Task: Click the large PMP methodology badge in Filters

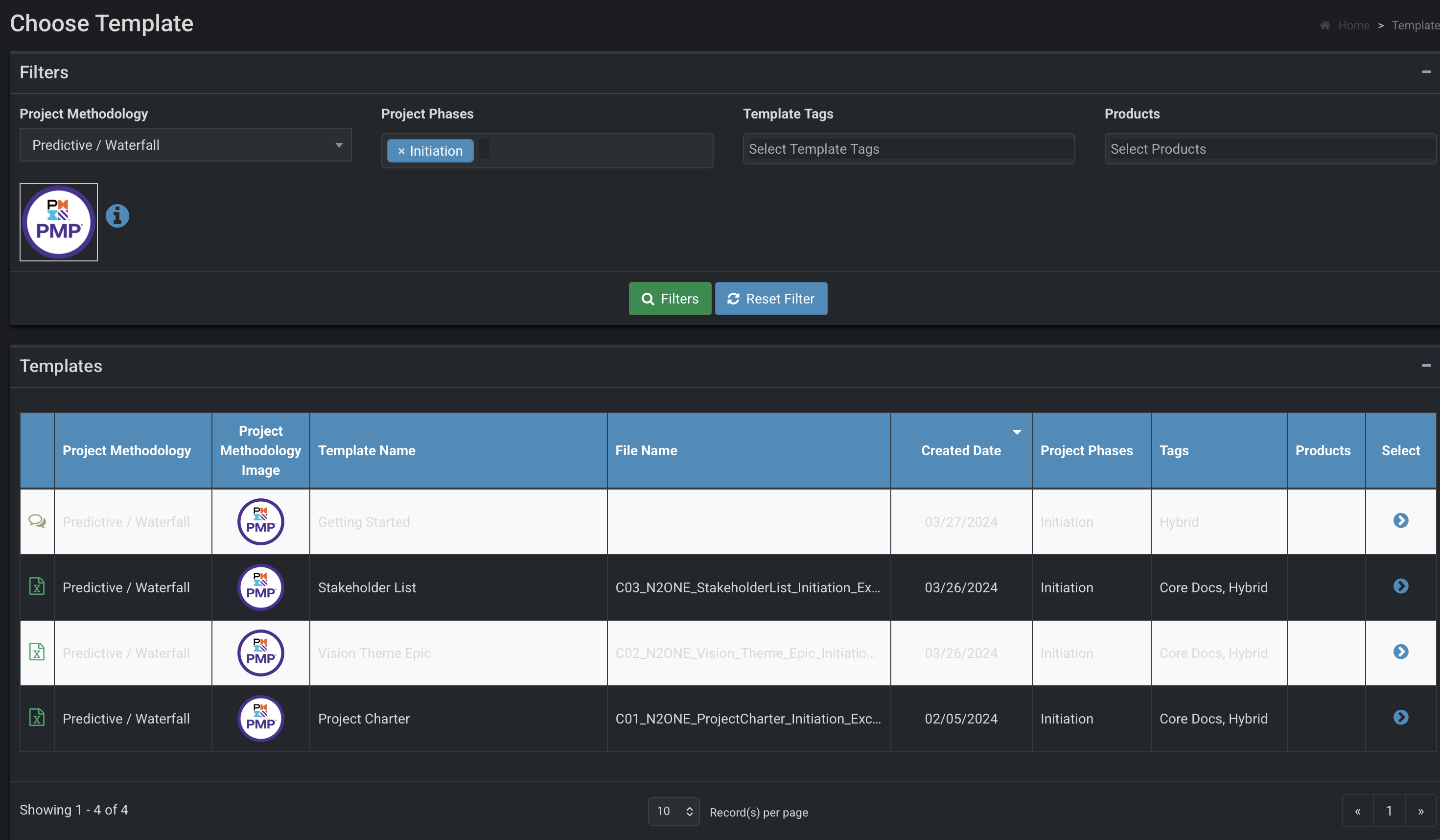Action: click(x=59, y=222)
